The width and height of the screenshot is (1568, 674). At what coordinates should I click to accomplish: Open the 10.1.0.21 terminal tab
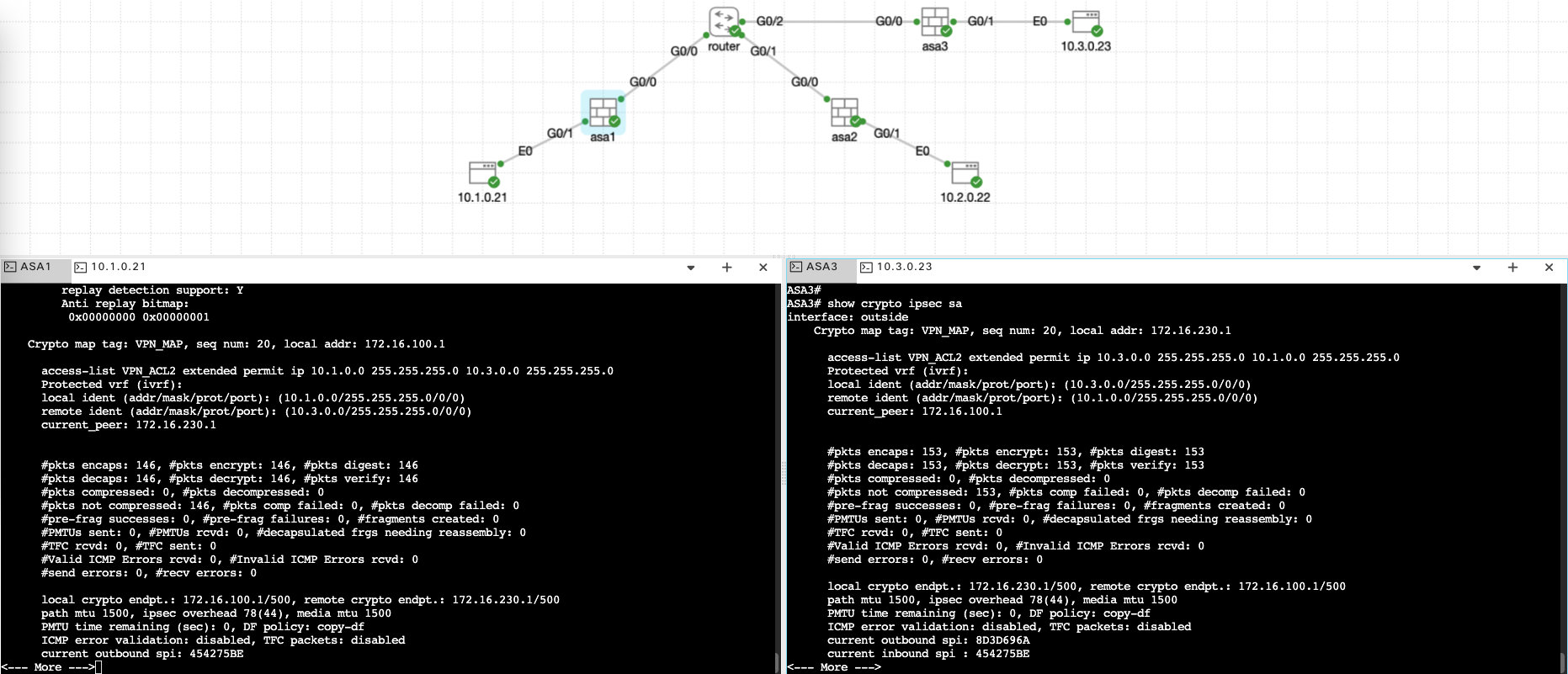pos(110,267)
